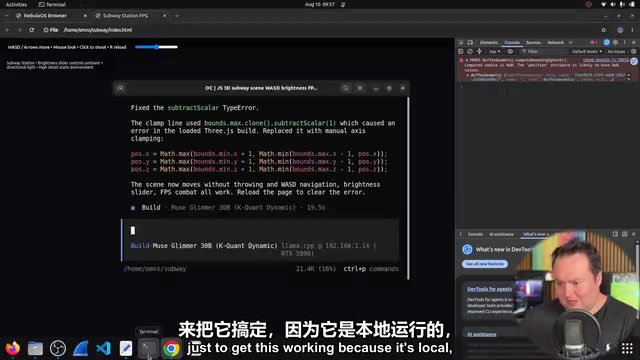Toggle live expression eye icon in console
This screenshot has height=360, width=640.
click(x=510, y=51)
